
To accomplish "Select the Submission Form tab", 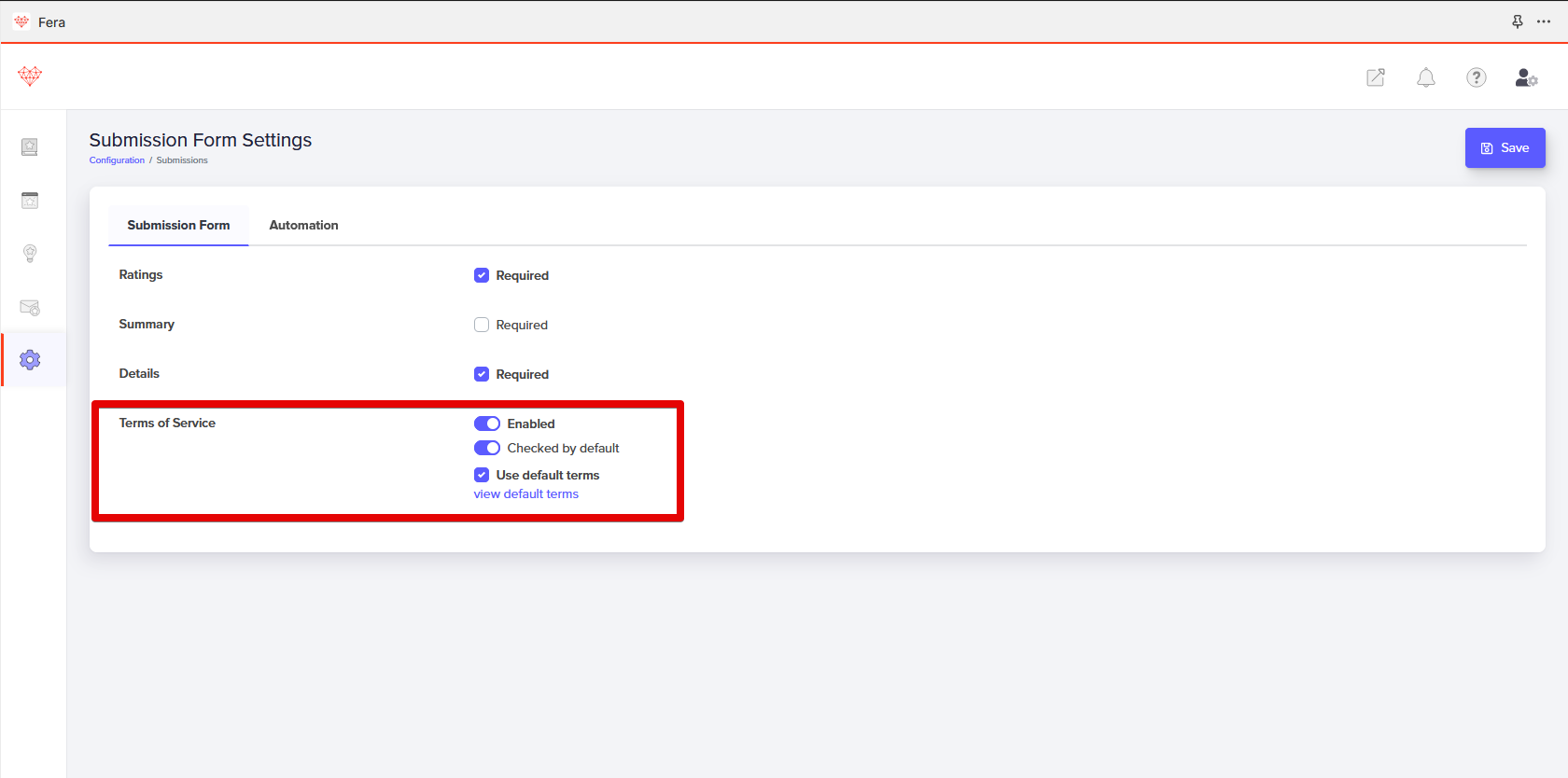I will tap(178, 225).
